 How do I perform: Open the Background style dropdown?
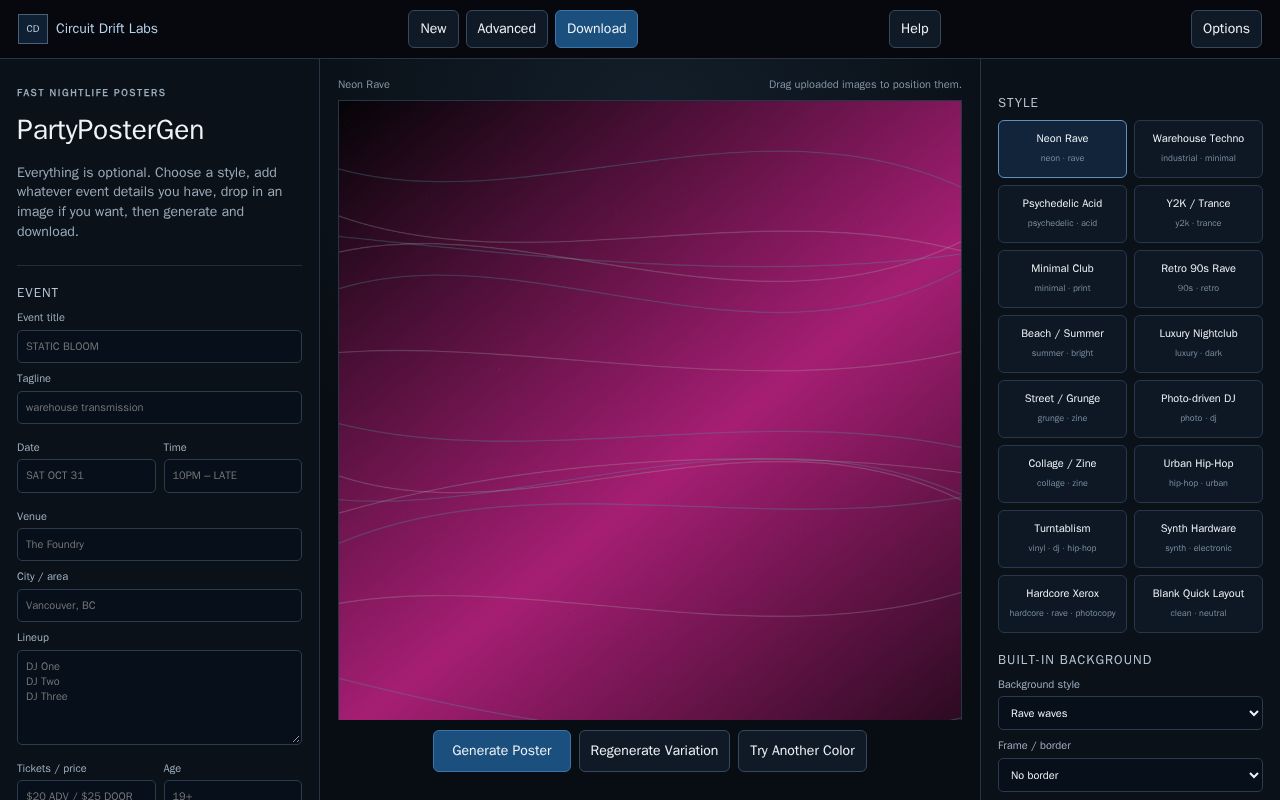pos(1130,713)
